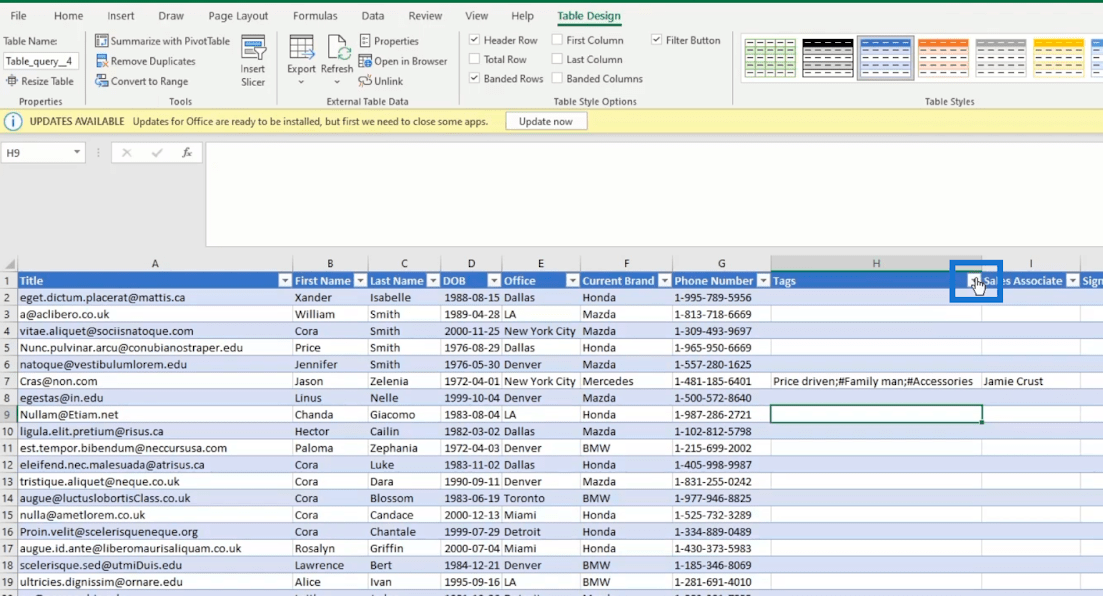
Task: Click the formula bar Enter checkmark
Action: point(157,153)
